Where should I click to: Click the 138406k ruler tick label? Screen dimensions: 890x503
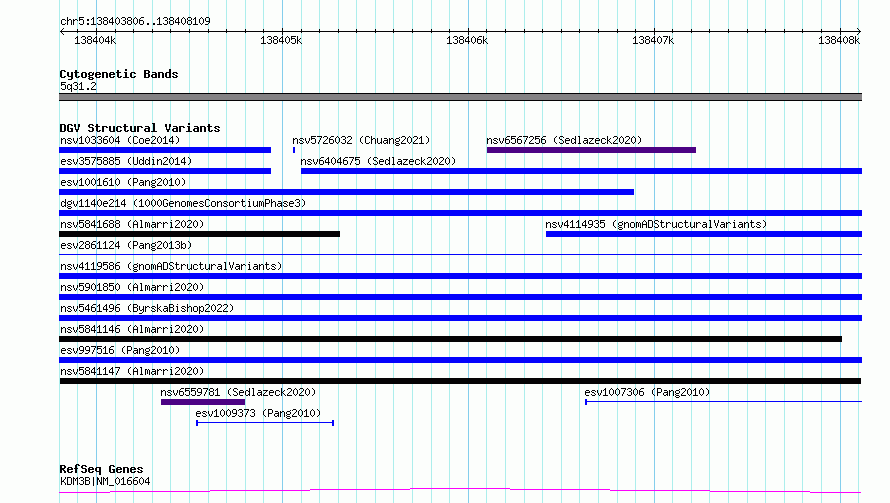467,40
